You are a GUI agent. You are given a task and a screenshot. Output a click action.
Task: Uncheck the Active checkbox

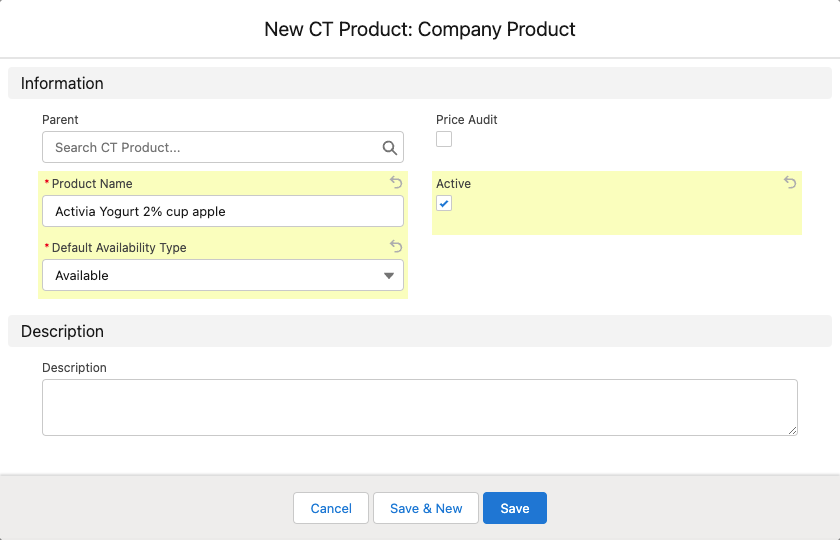tap(444, 204)
